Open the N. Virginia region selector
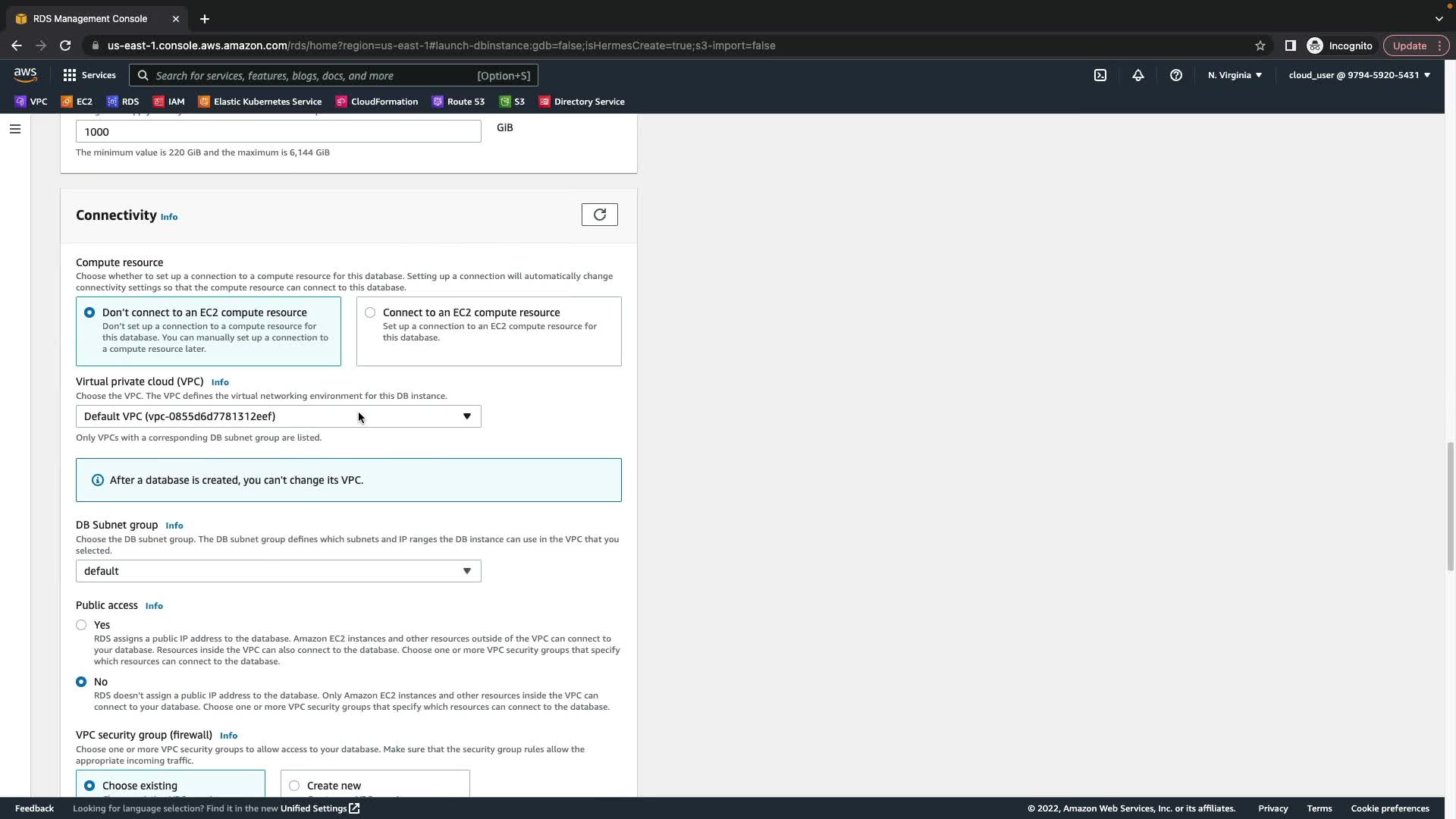This screenshot has height=819, width=1456. click(x=1234, y=75)
